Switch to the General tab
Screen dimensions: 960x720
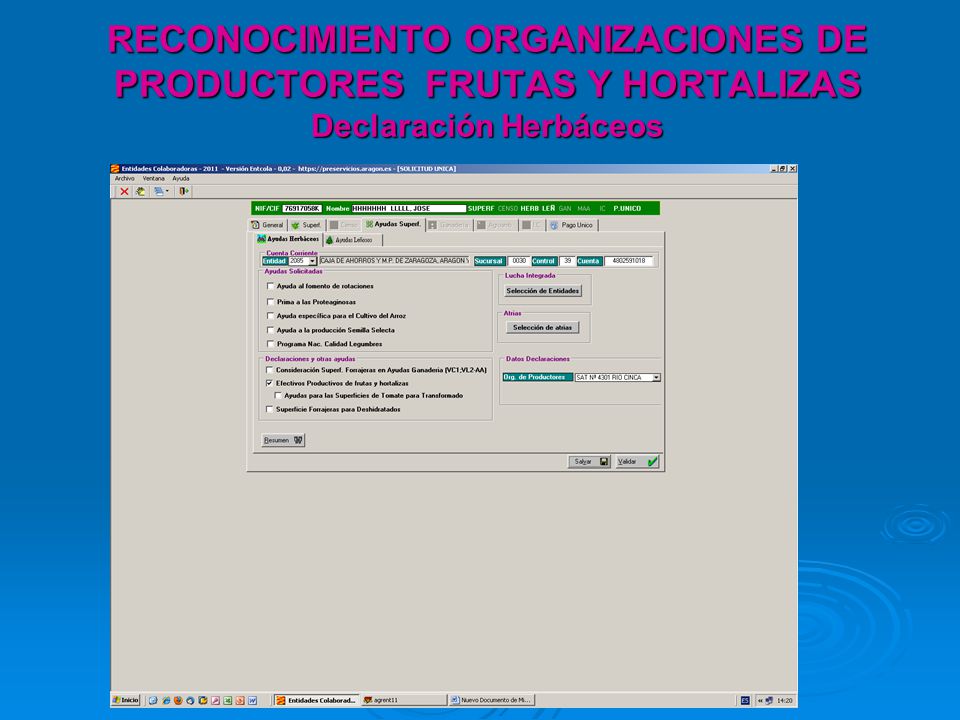coord(268,225)
